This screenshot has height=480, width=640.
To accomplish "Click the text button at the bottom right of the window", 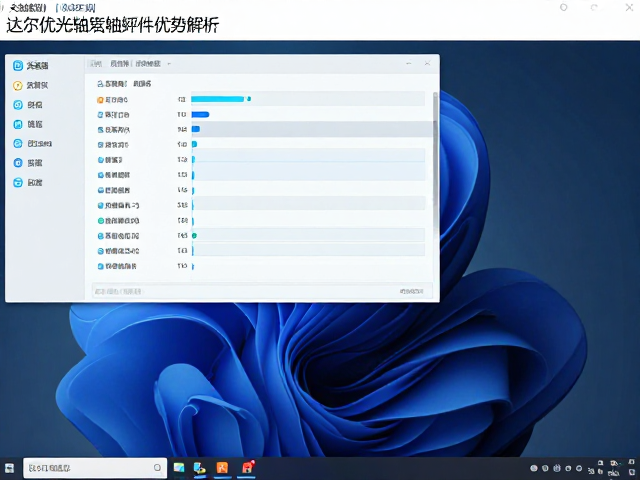I will 411,291.
